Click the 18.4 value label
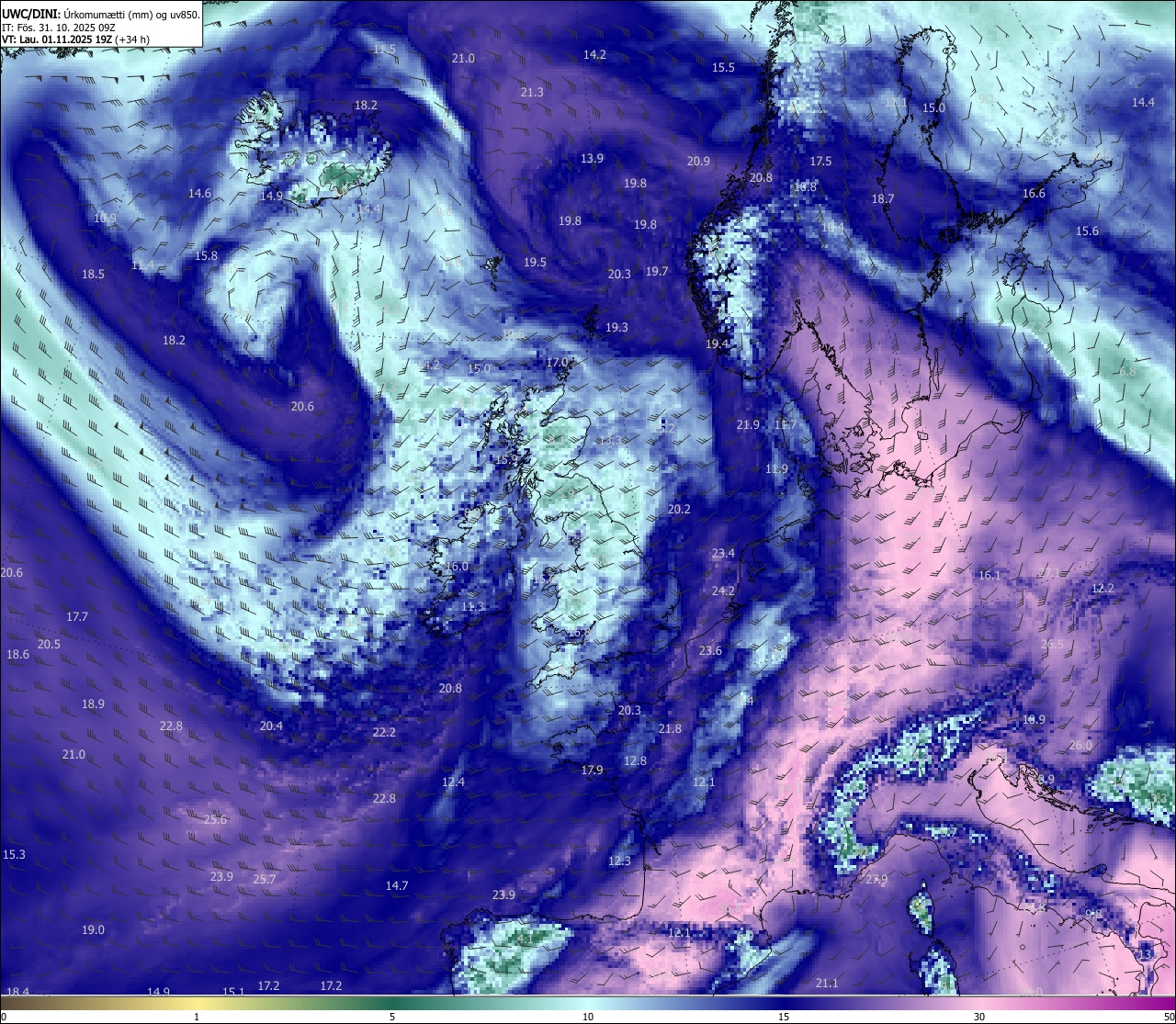The image size is (1176, 1024). click(x=17, y=992)
